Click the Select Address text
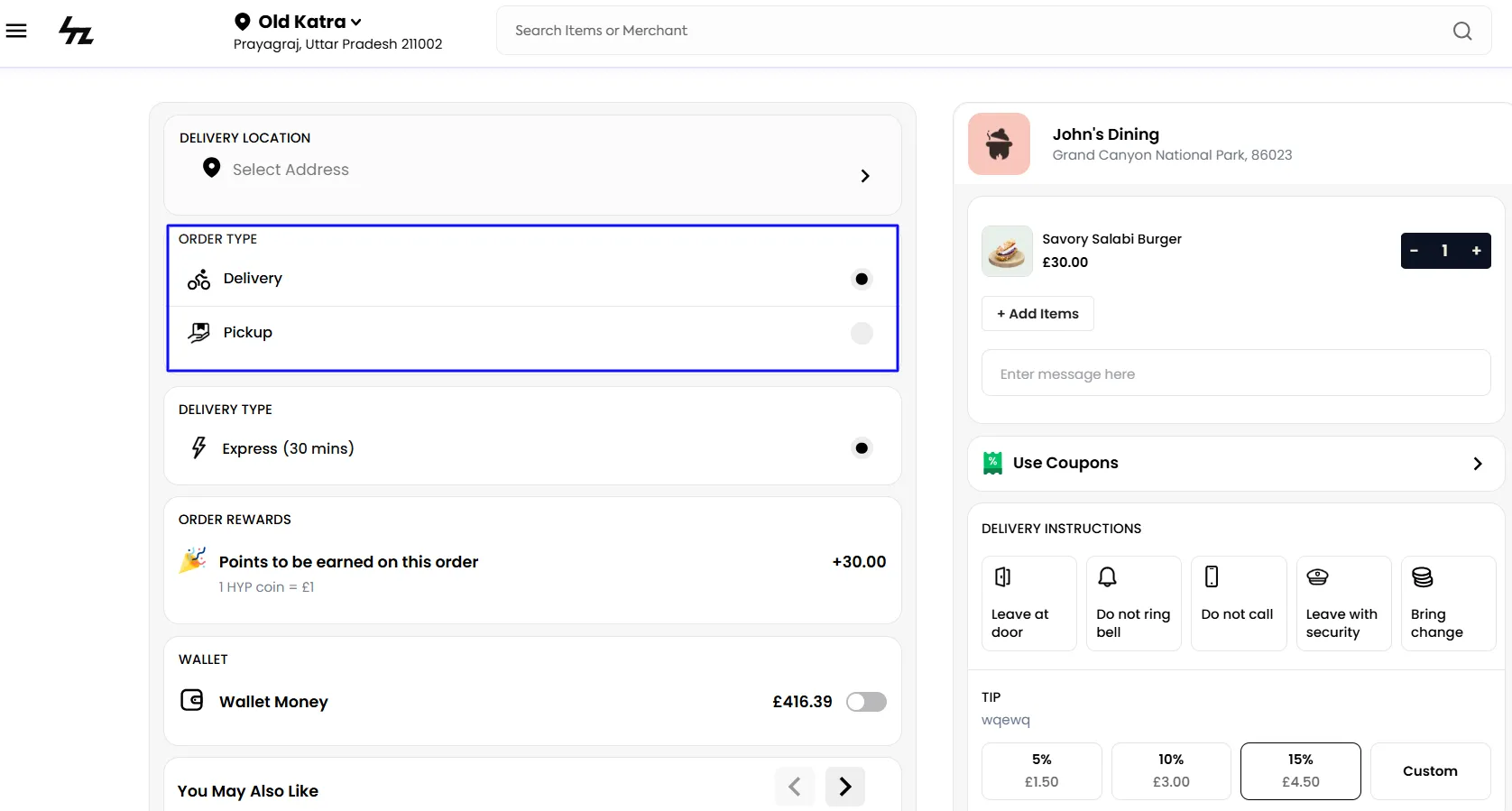The image size is (1512, 811). tap(290, 170)
